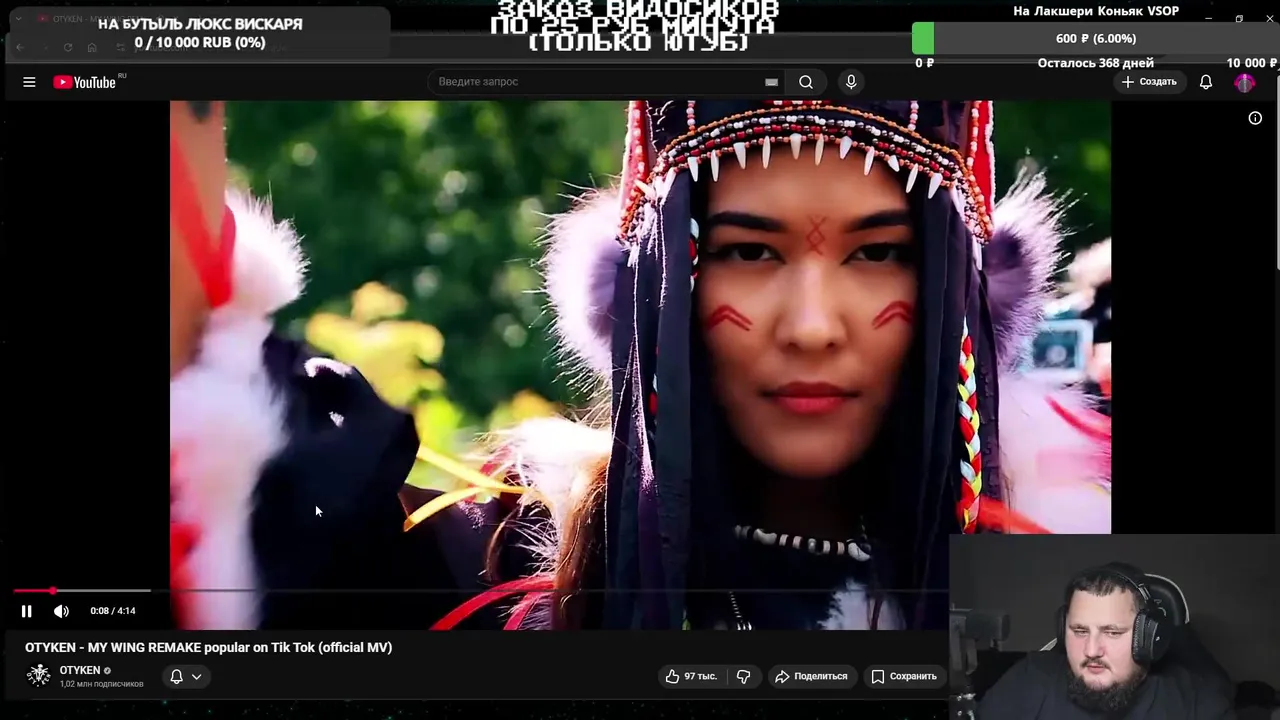Pause the video playback
1280x720 pixels.
point(27,611)
